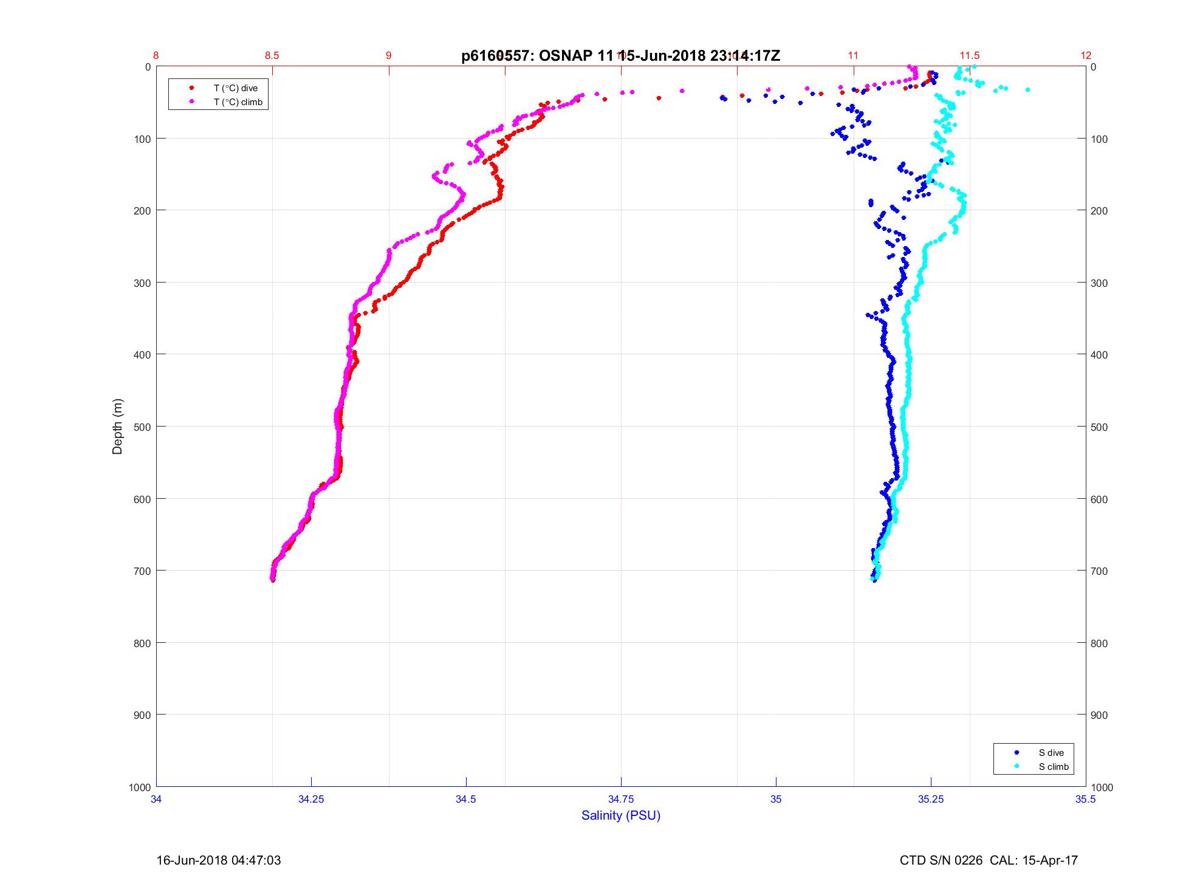1200x885 pixels.
Task: Click the red '11.5' temperature tick label
Action: [969, 56]
